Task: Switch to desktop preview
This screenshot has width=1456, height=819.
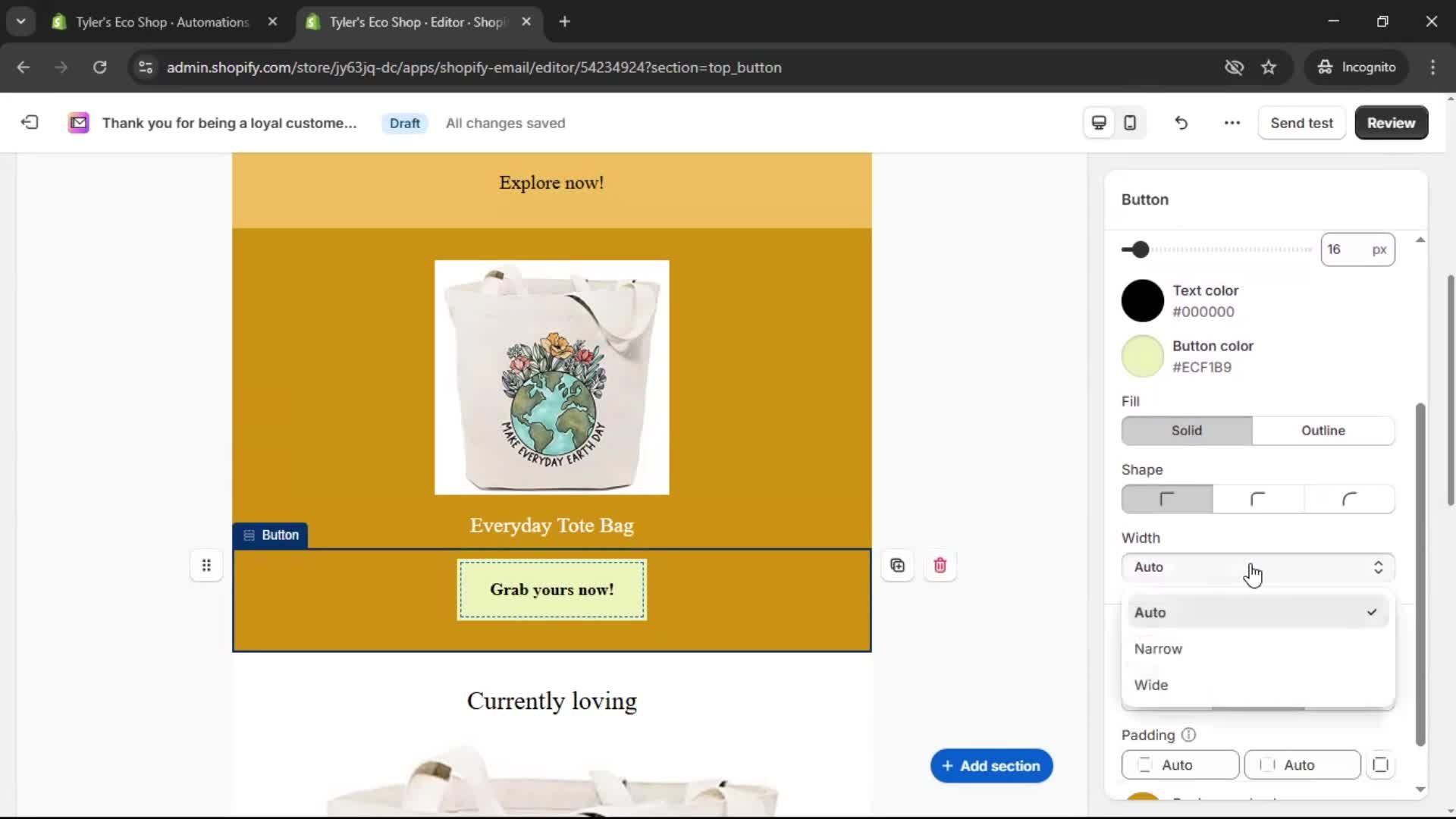Action: pos(1098,123)
